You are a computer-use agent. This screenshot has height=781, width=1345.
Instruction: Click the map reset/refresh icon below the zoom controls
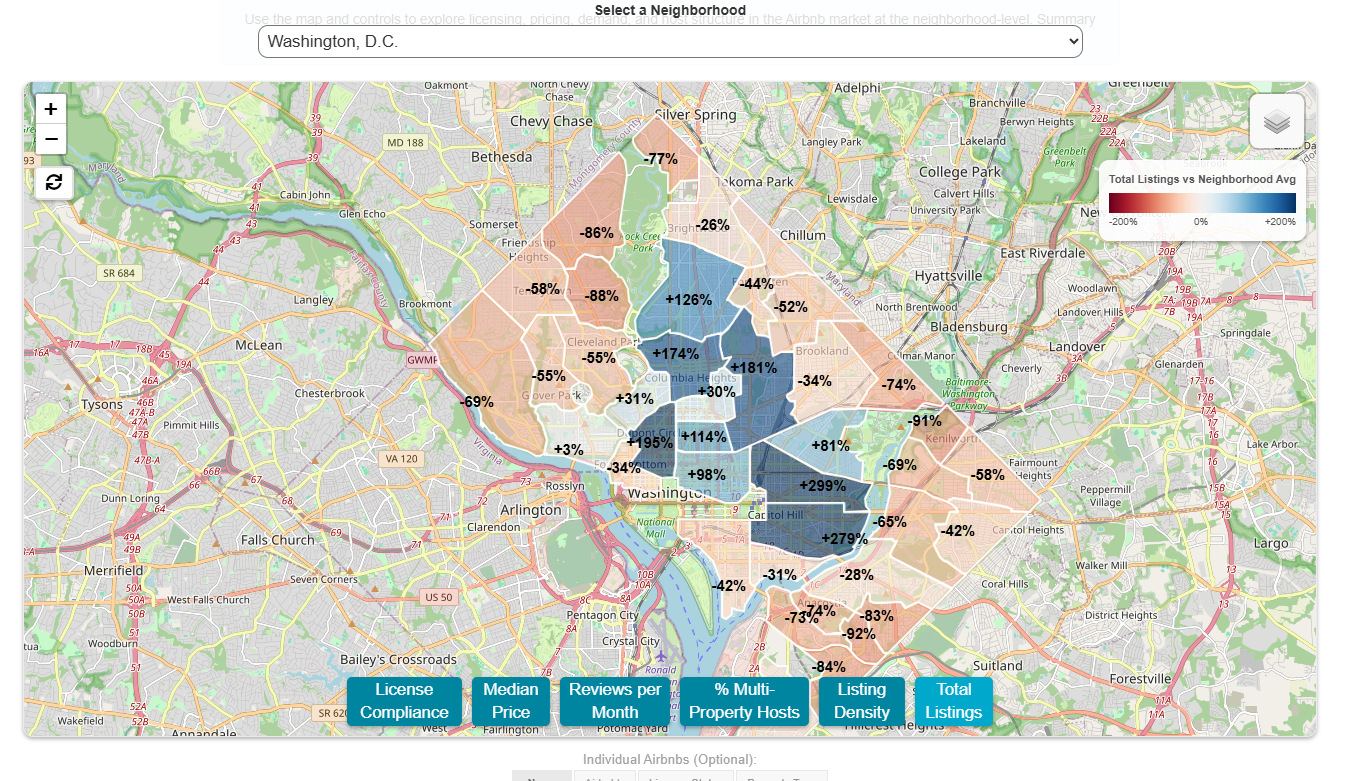coord(53,182)
